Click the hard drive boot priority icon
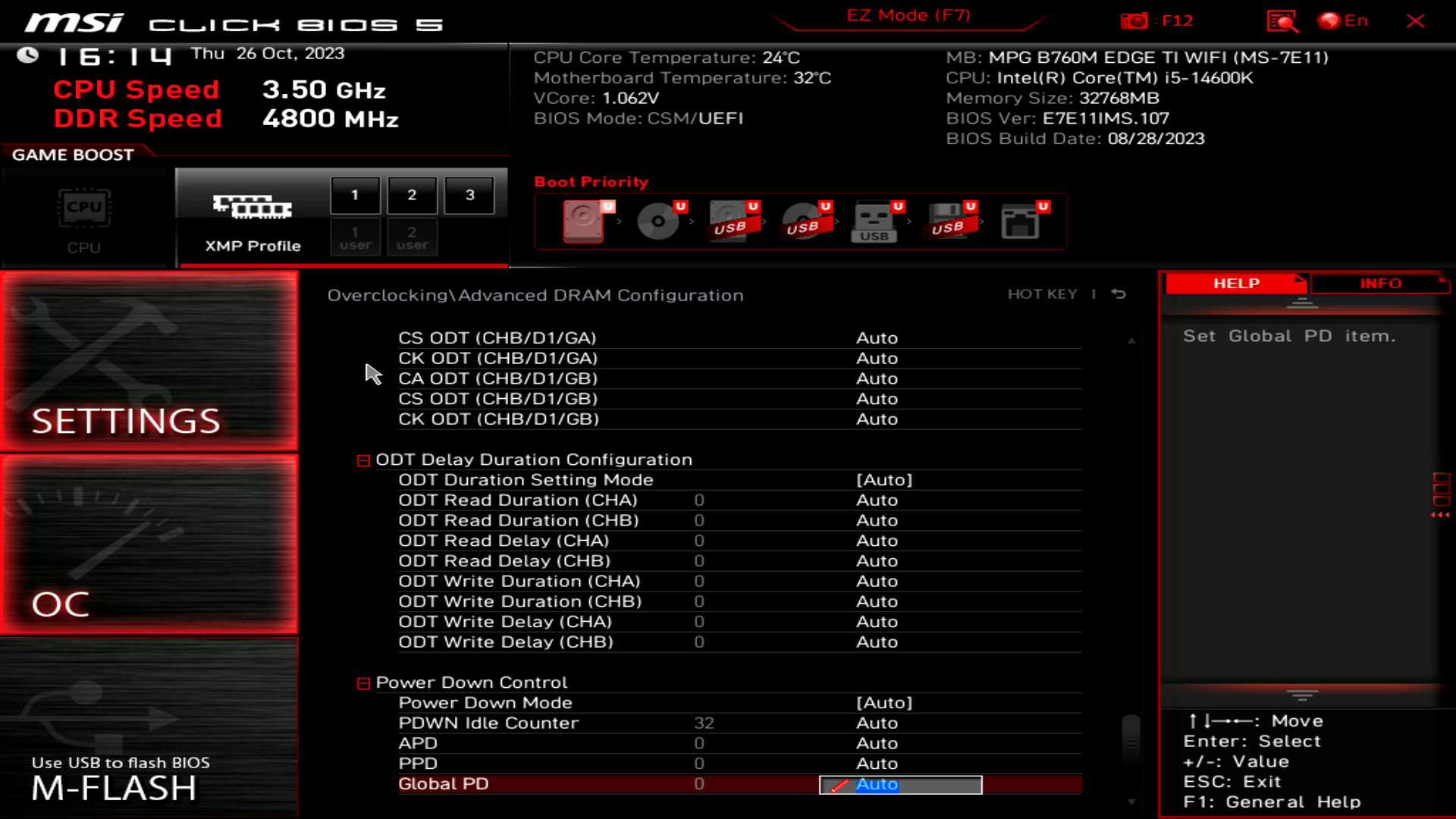 583,221
